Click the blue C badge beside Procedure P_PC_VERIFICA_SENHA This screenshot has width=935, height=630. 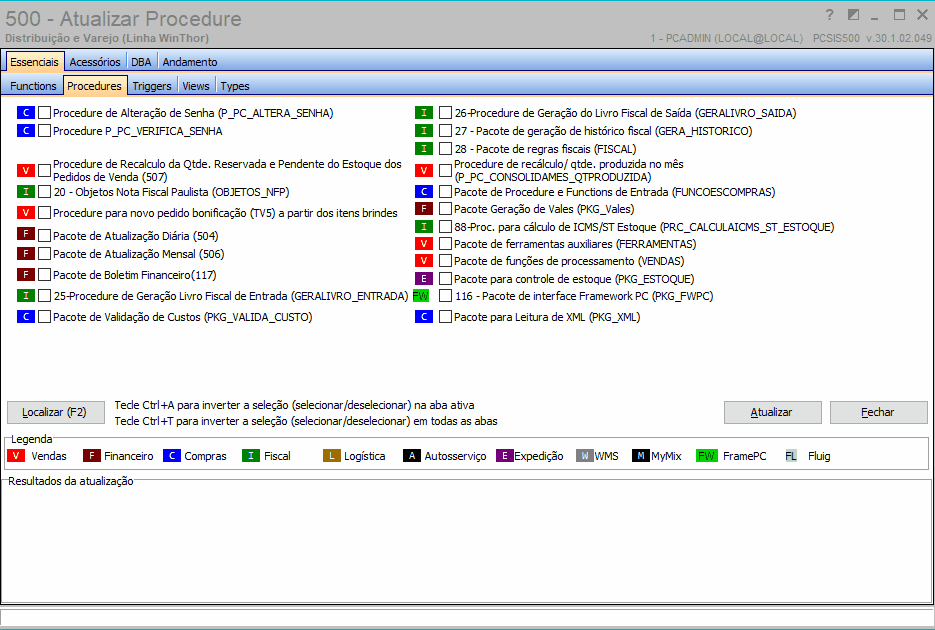click(x=26, y=131)
